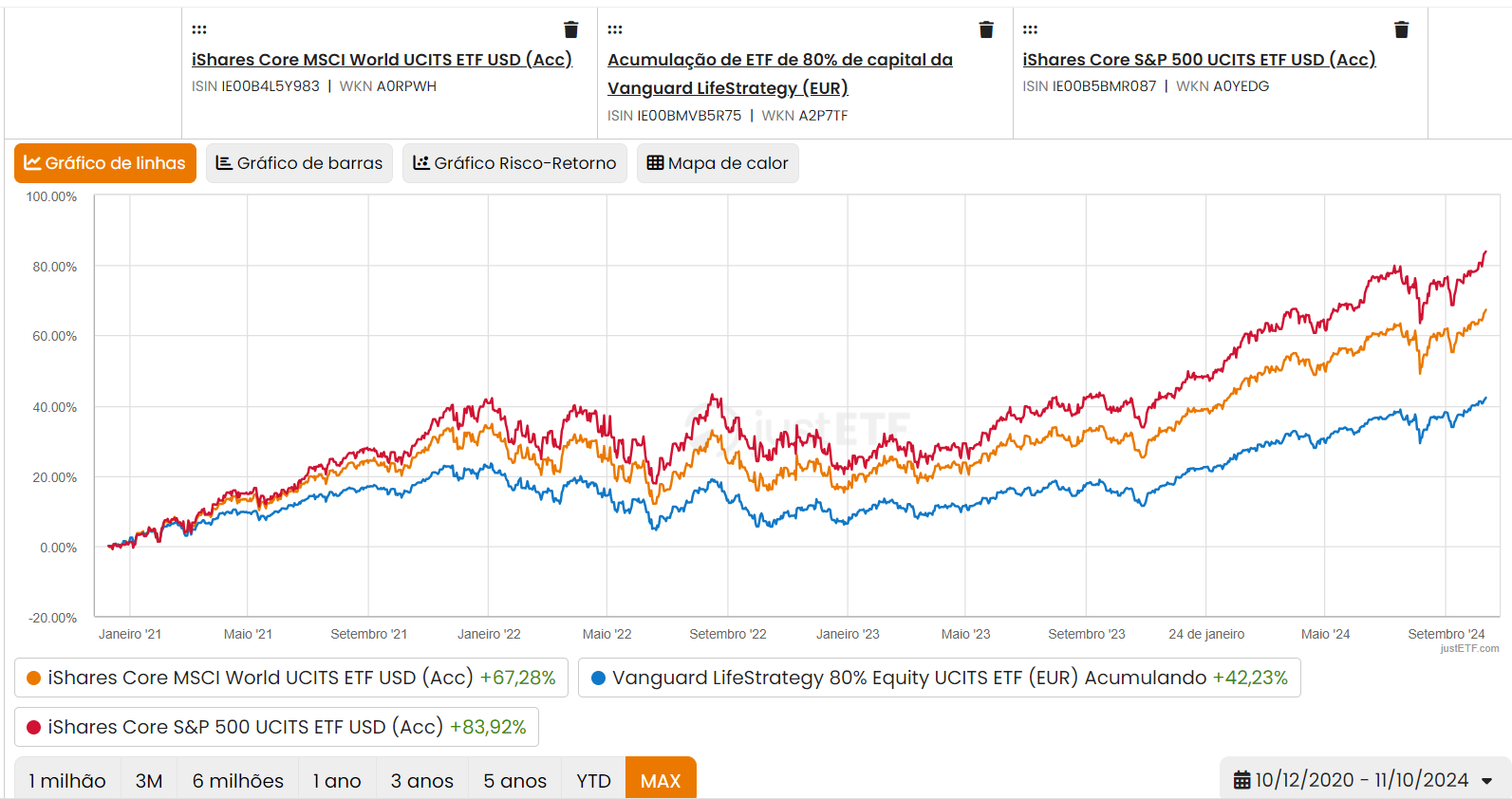Click the justETF.com chart credit
The width and height of the screenshot is (1512, 799).
(x=1469, y=649)
